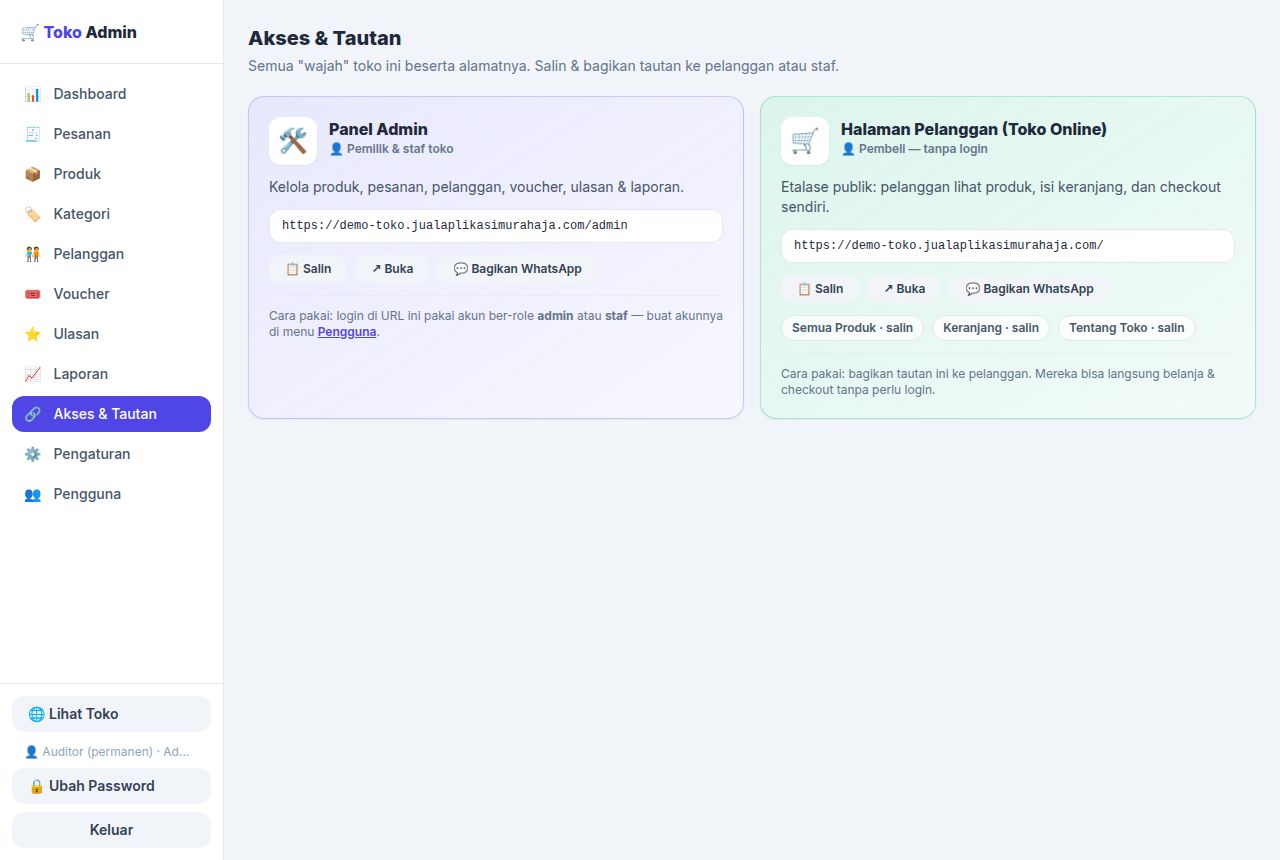Viewport: 1280px width, 860px height.
Task: Click the Pelanggan people icon
Action: [33, 254]
